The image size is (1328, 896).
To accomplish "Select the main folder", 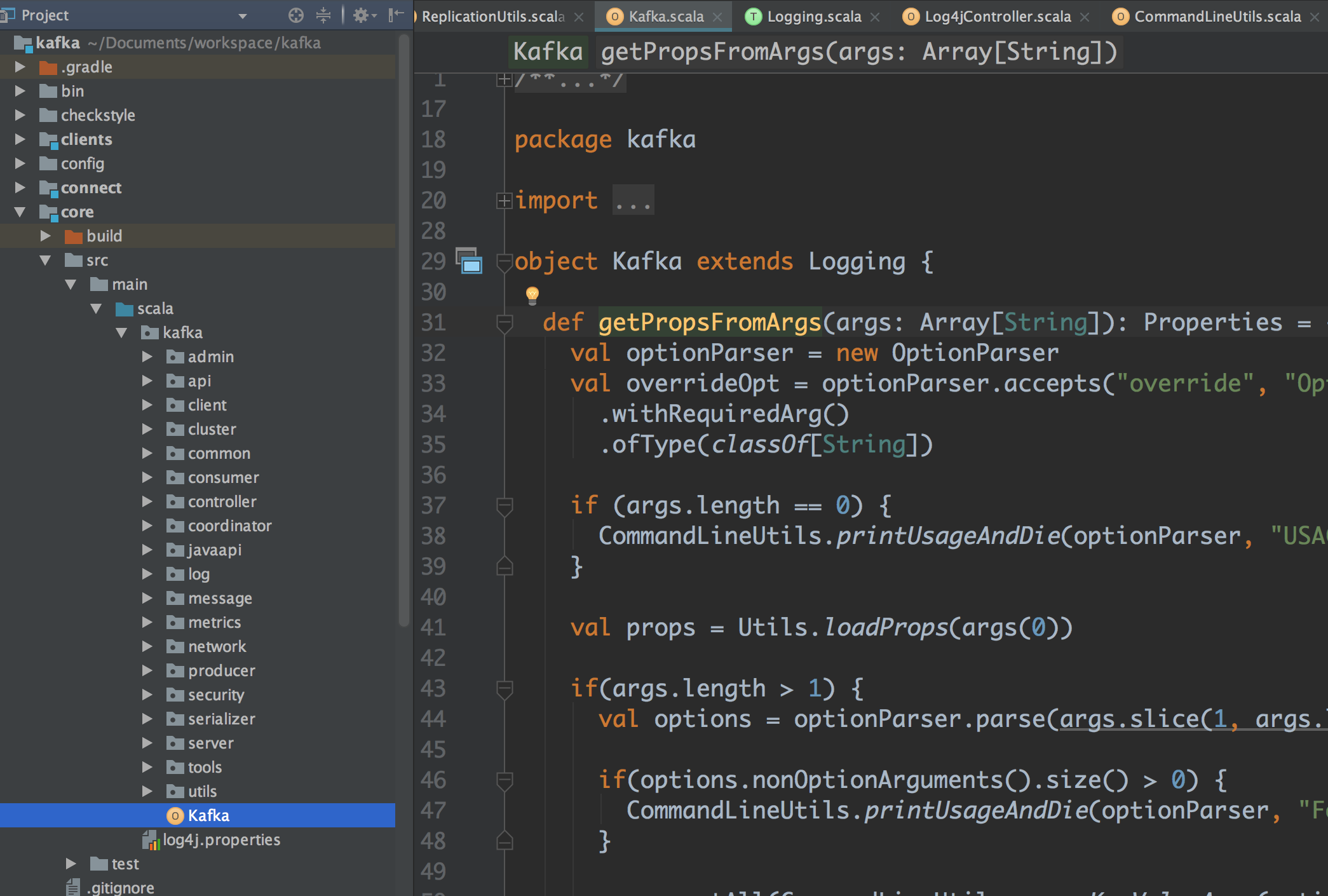I will click(x=198, y=284).
